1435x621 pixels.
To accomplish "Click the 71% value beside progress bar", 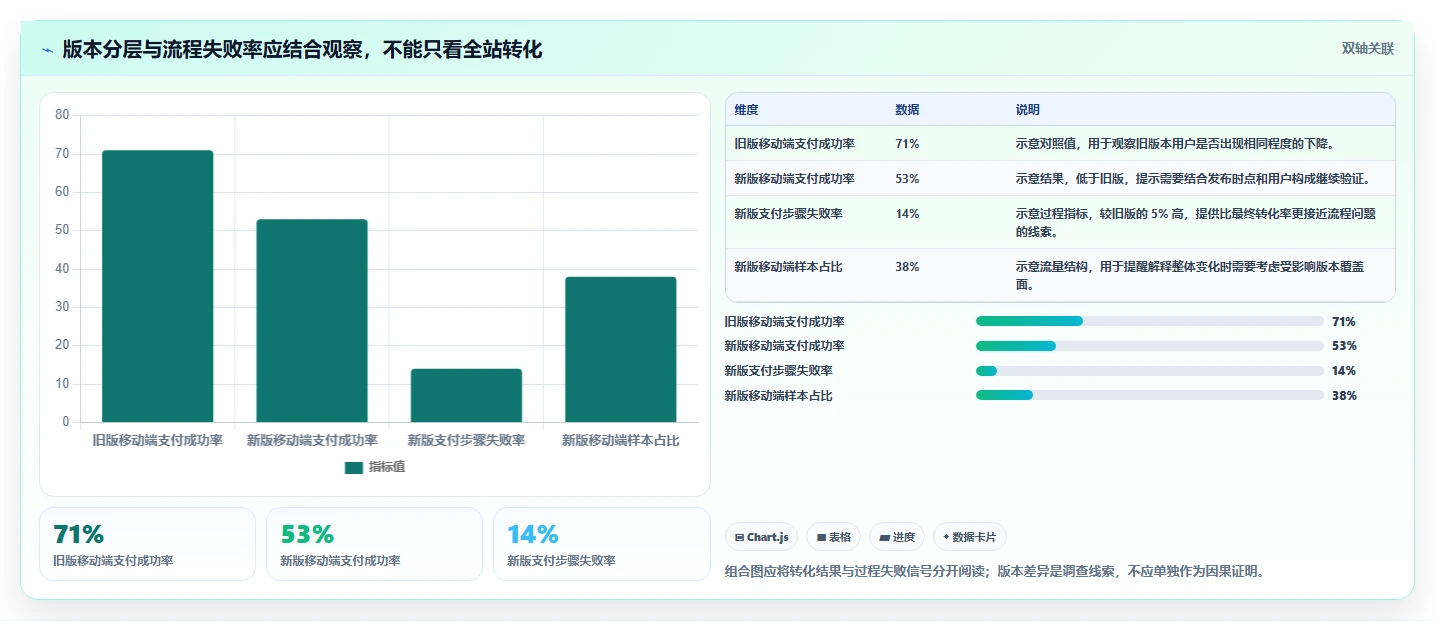I will coord(1344,322).
